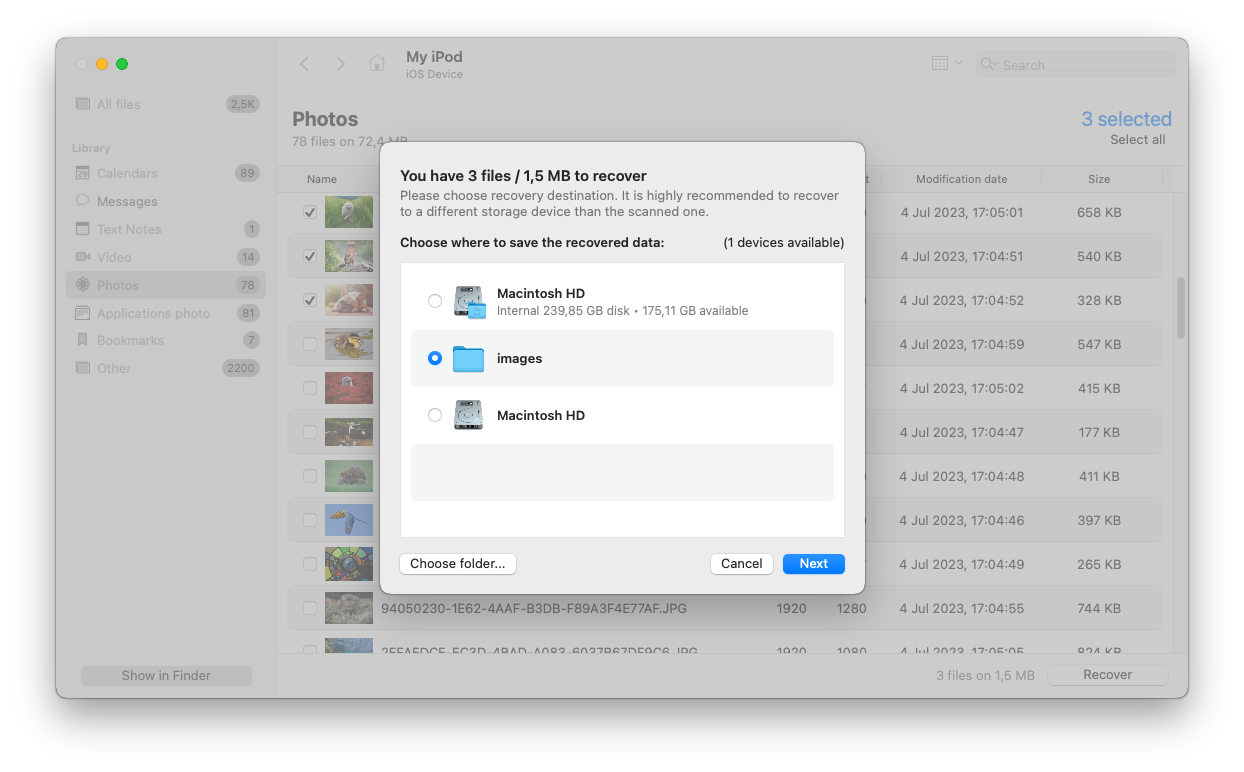Click the 3 files on 1,5 MB status

[985, 675]
